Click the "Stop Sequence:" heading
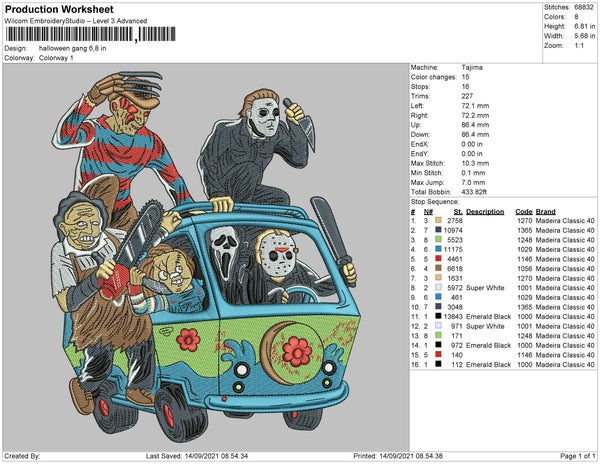Viewport: 600px width, 464px height. [435, 202]
